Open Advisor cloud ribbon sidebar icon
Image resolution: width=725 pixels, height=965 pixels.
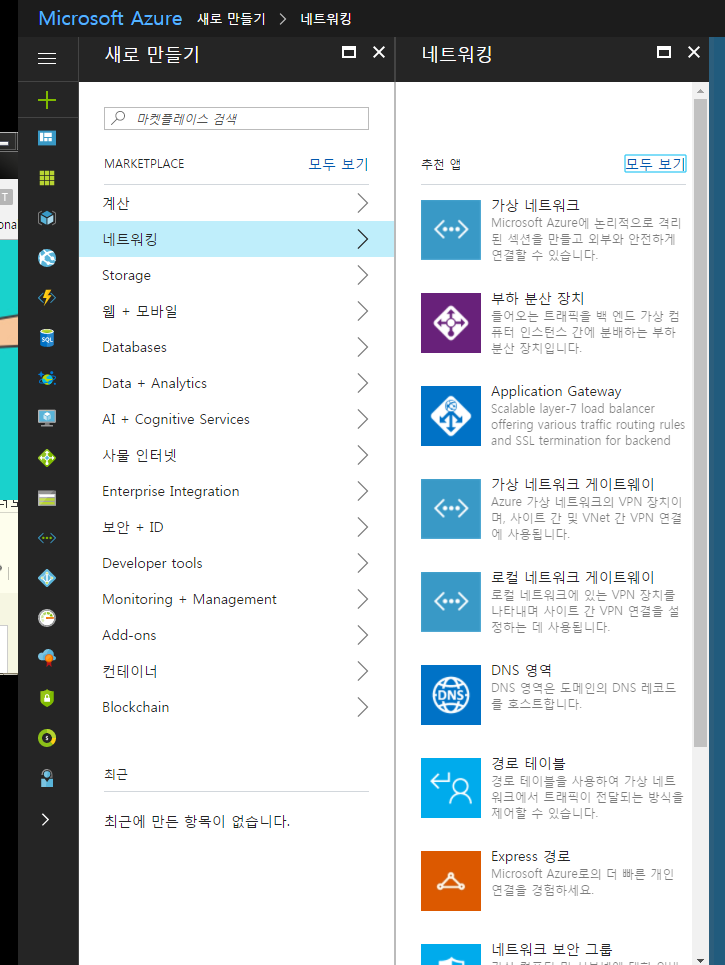[x=47, y=658]
